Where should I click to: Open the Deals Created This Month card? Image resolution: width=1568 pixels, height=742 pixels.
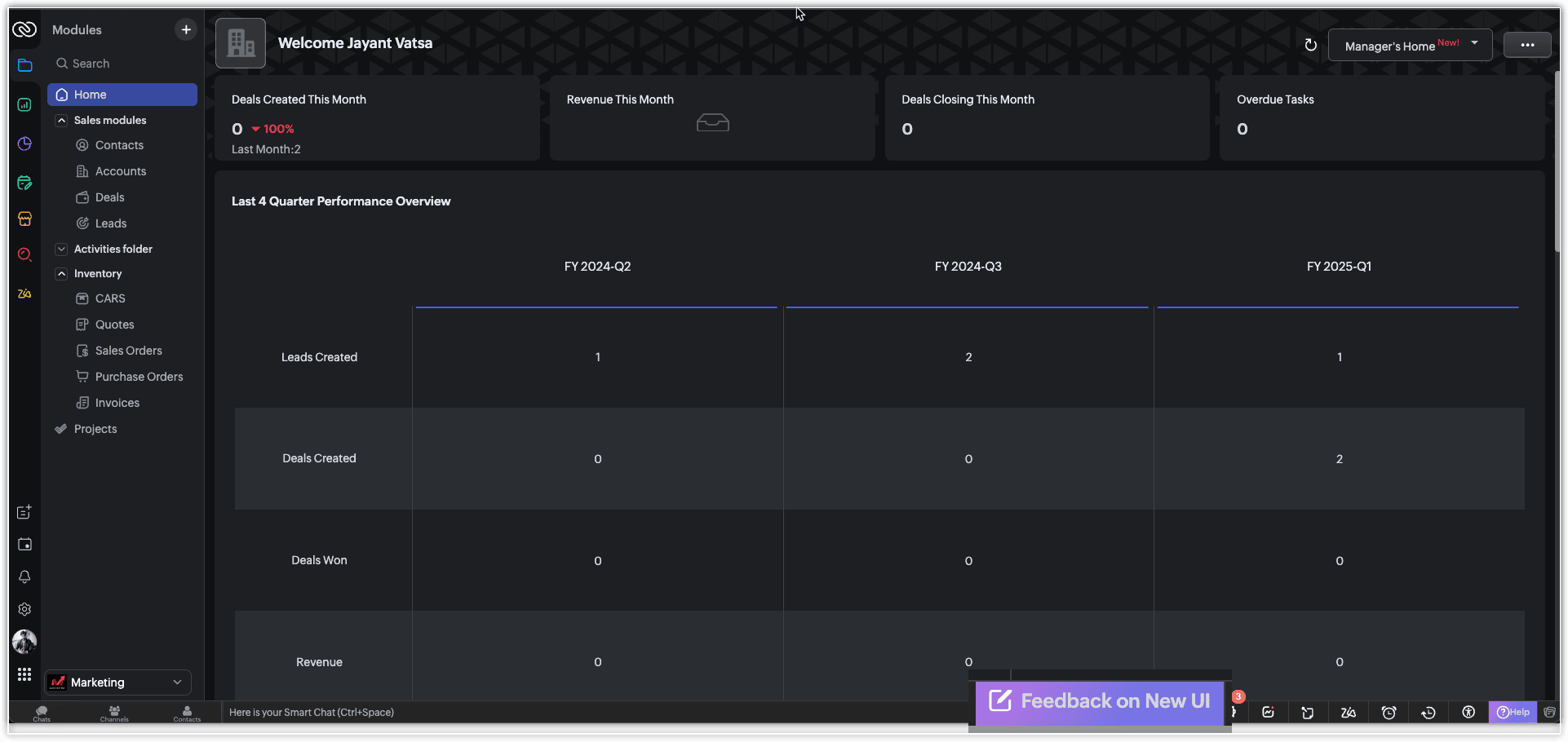(x=378, y=119)
